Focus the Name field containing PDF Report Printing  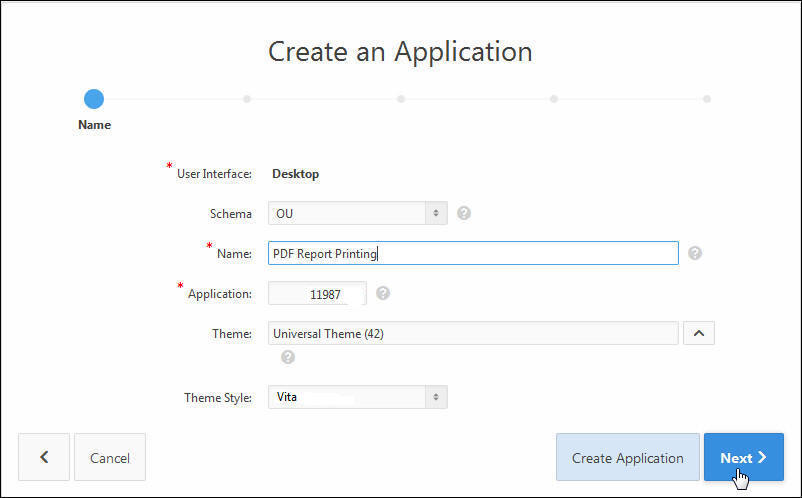point(473,253)
